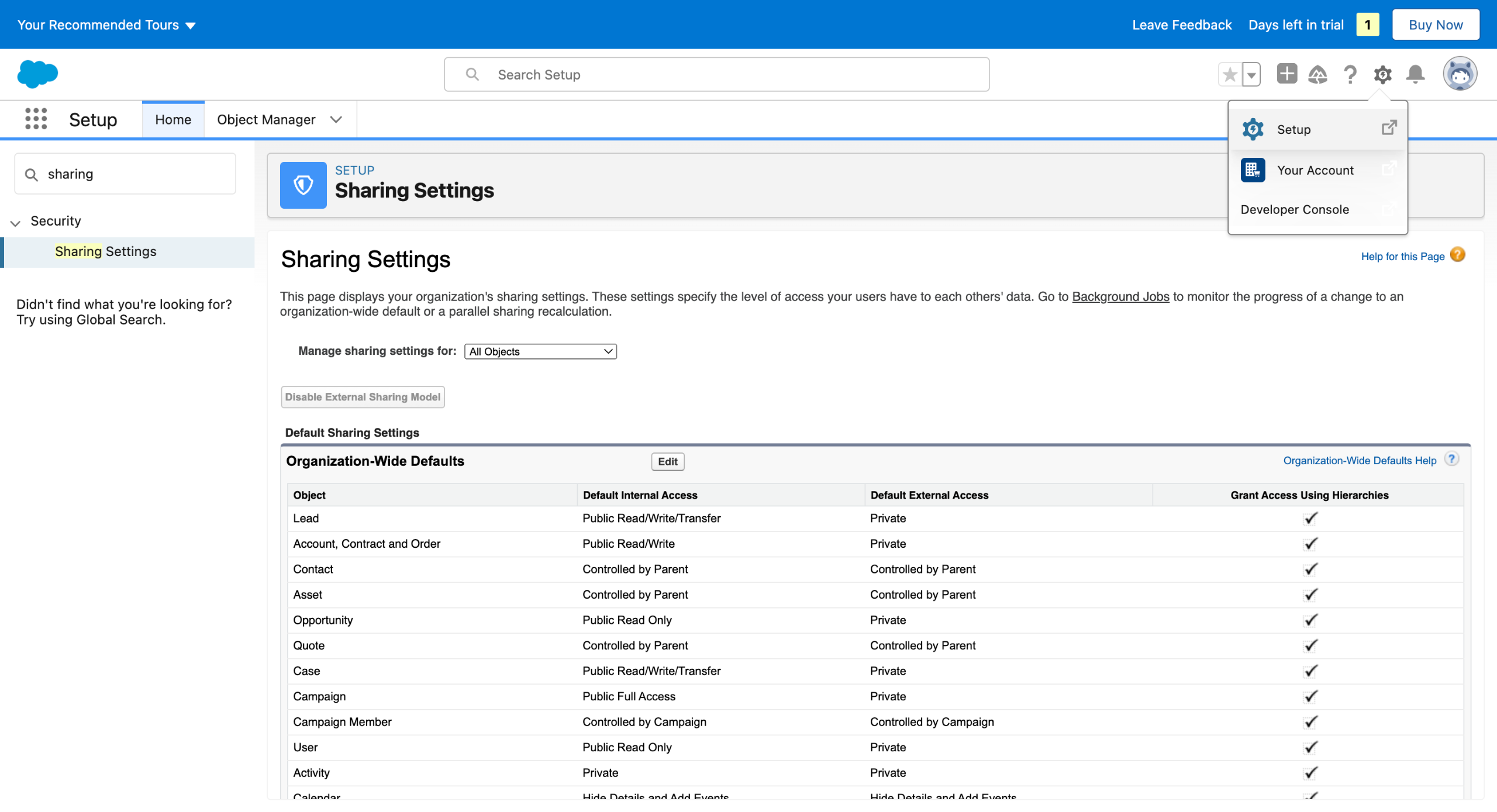Open the Object Manager tab
The width and height of the screenshot is (1497, 812).
click(266, 119)
